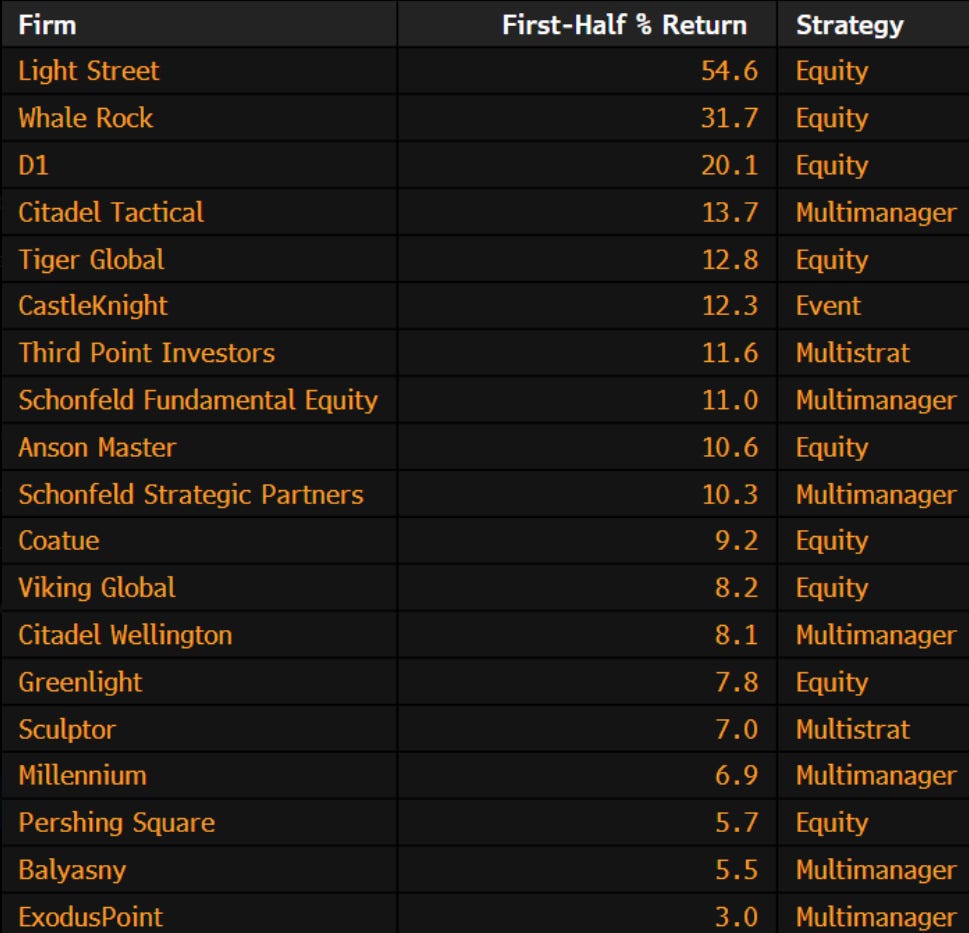
Task: Click Equity strategy in Whale Rock row
Action: pyautogui.click(x=832, y=119)
